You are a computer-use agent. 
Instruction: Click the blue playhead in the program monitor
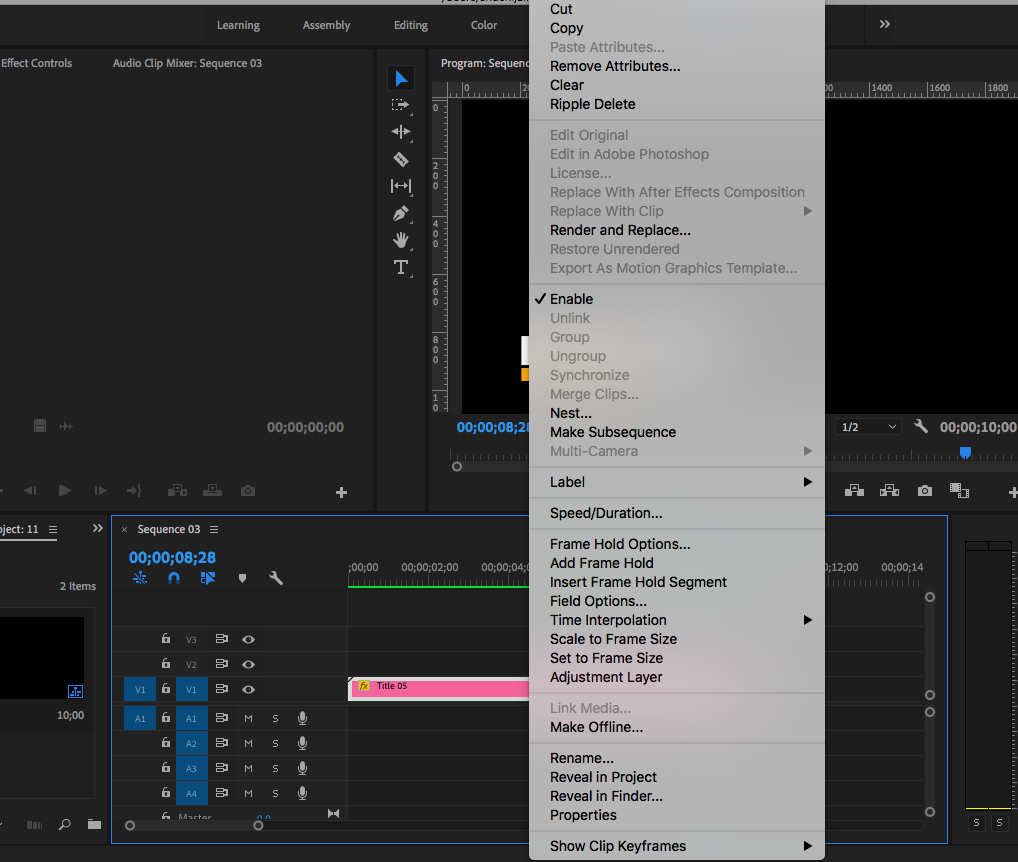[x=964, y=453]
